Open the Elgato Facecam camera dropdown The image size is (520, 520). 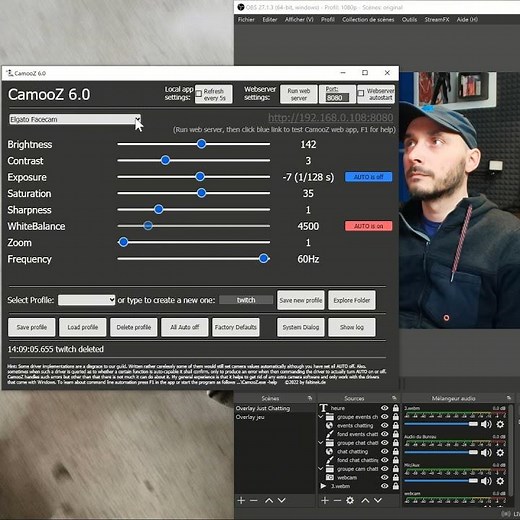click(75, 119)
